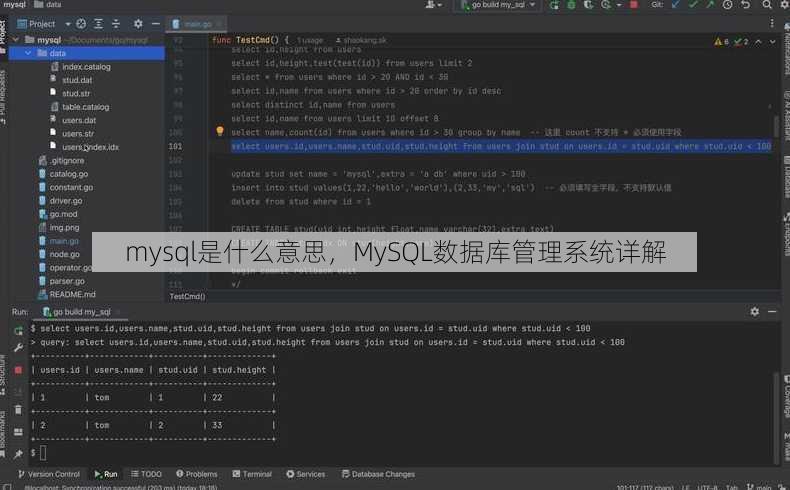This screenshot has width=790, height=490.
Task: Open the Terminal tool window
Action: point(252,474)
